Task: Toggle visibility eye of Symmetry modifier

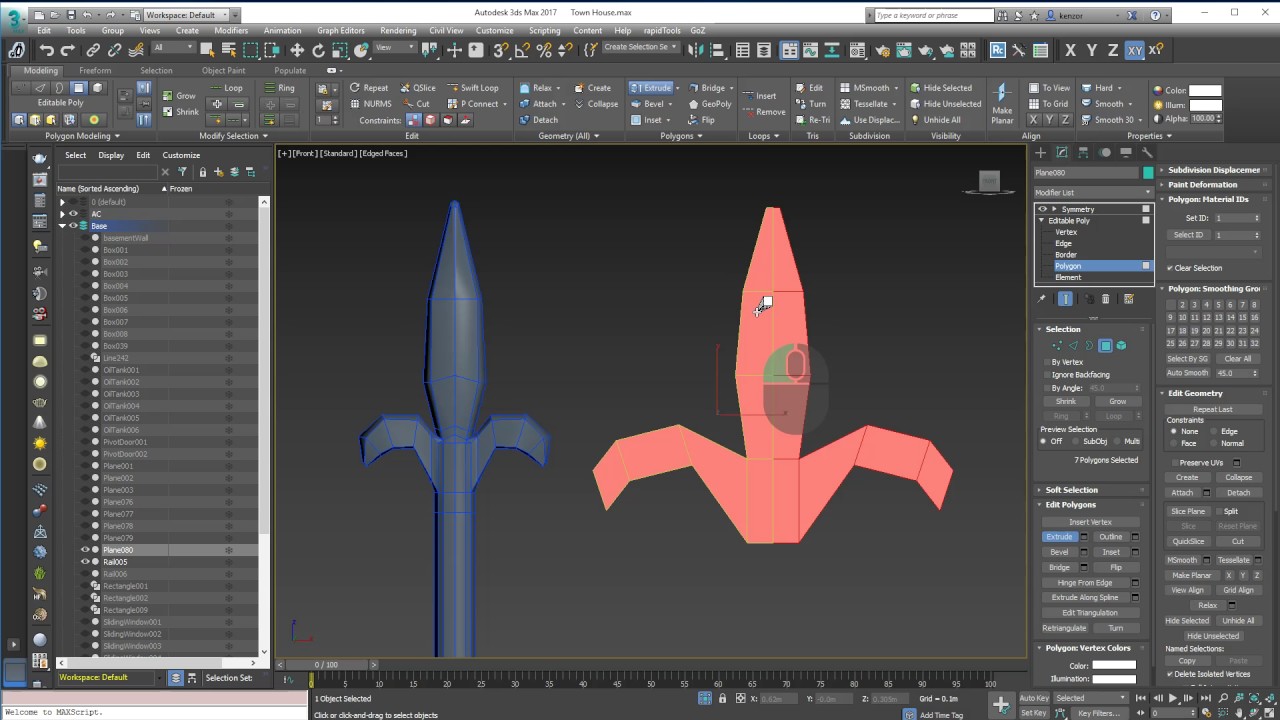Action: coord(1042,209)
